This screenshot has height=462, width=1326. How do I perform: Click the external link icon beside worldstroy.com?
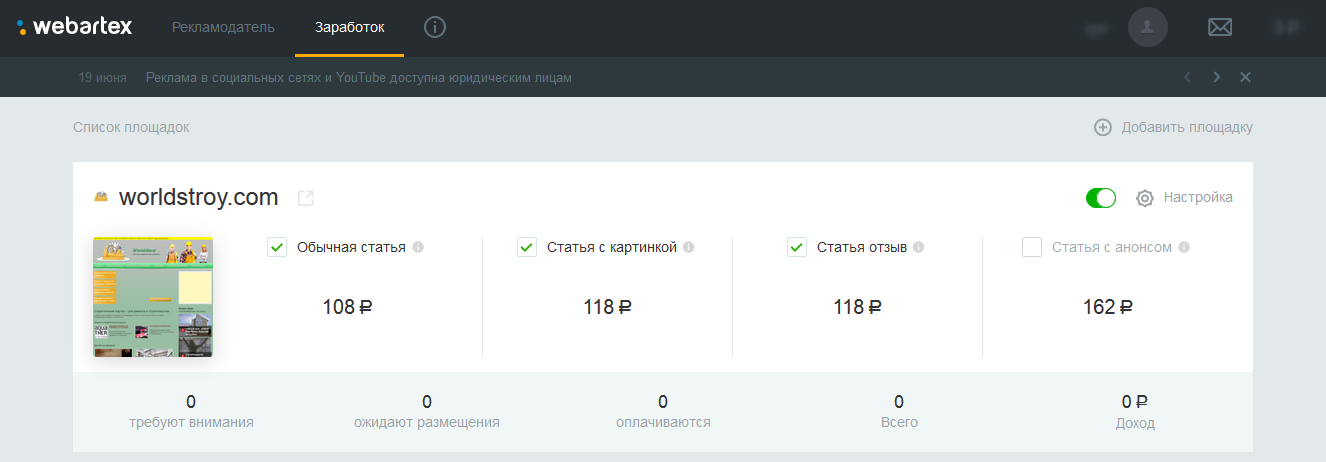306,198
